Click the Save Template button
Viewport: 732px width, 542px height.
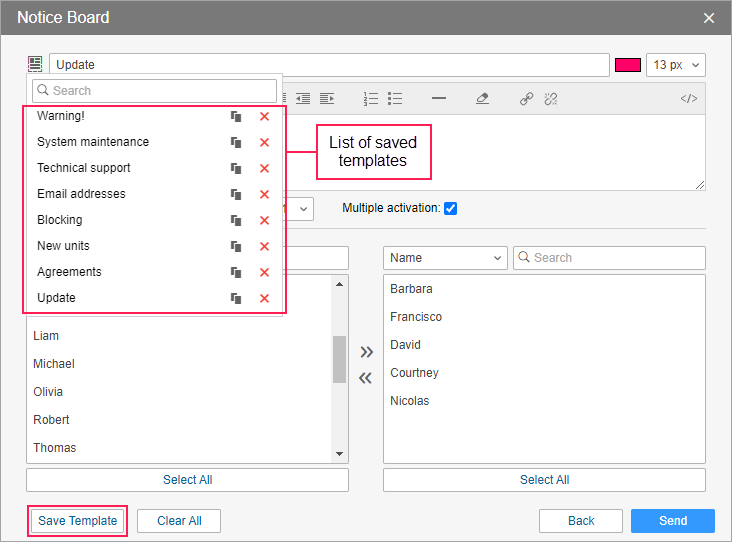pos(77,521)
